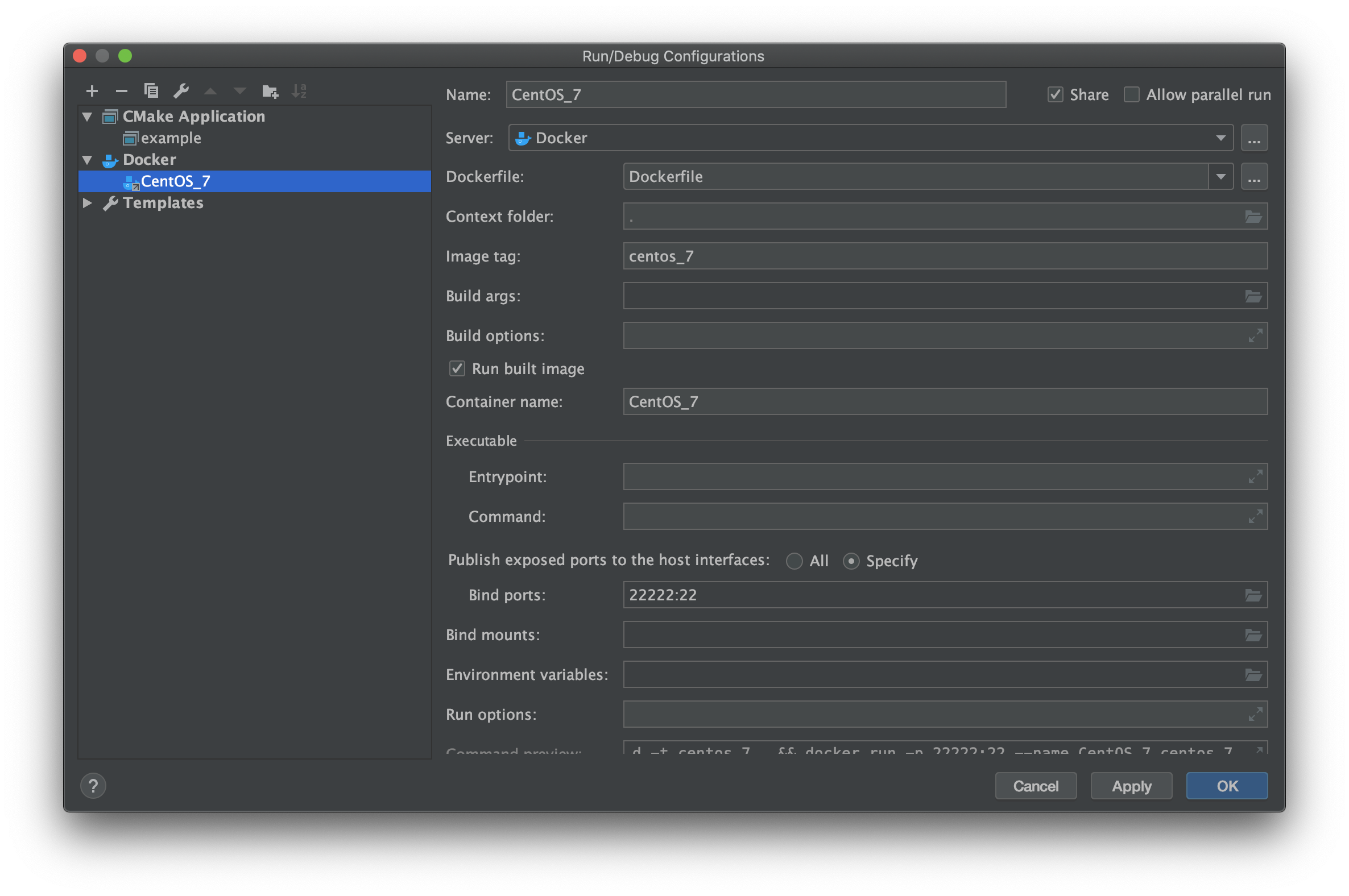
Task: Open the Dockerfile dropdown arrow
Action: [x=1220, y=177]
